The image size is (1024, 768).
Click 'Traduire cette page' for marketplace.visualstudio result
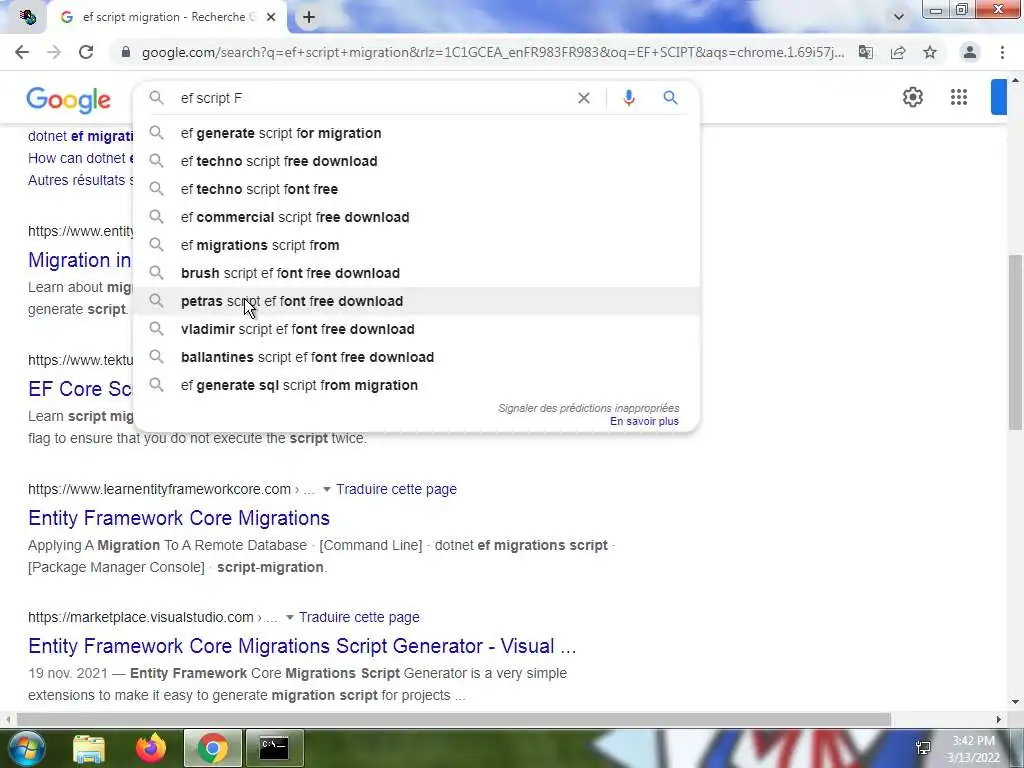(x=359, y=617)
